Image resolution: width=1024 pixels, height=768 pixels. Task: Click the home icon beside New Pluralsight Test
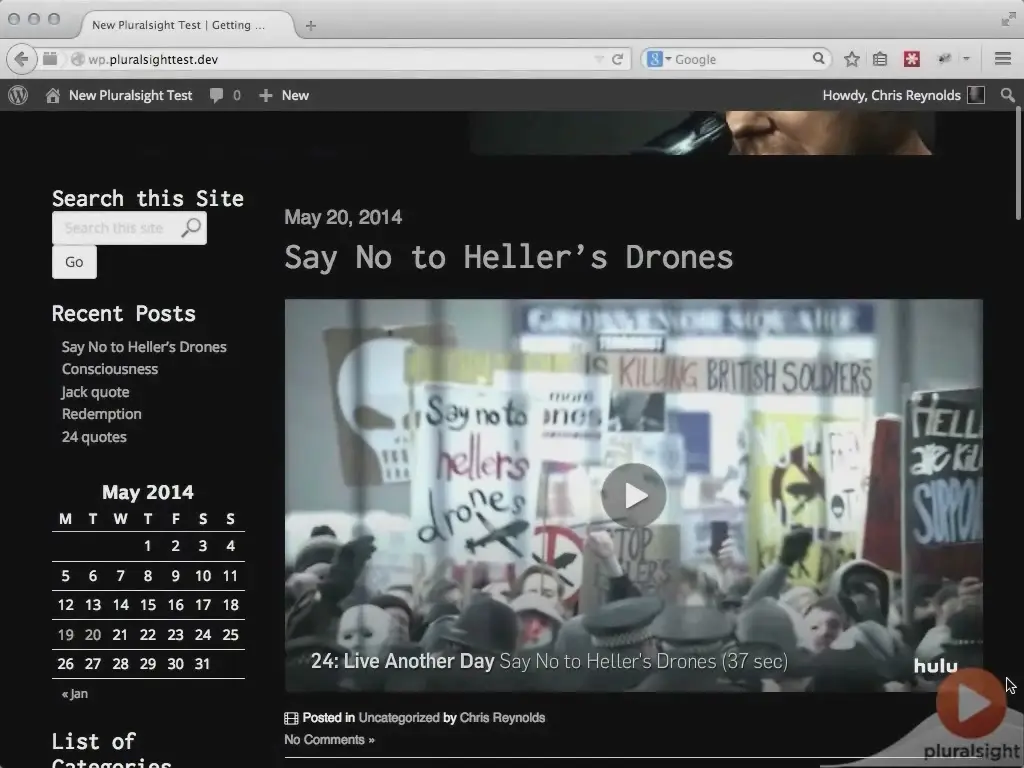[x=53, y=95]
